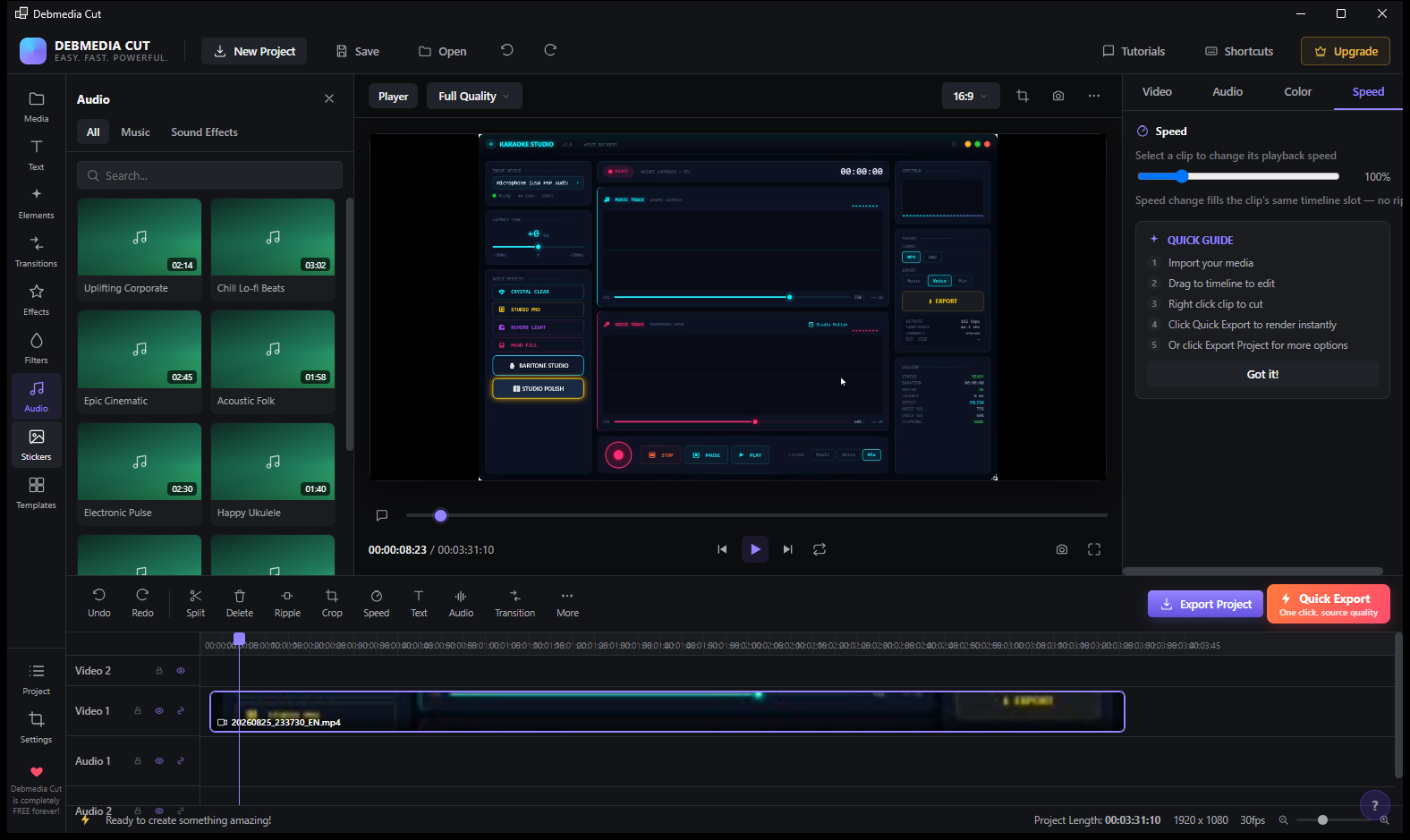Click the Quick Export button
Image resolution: width=1410 pixels, height=840 pixels.
point(1329,603)
